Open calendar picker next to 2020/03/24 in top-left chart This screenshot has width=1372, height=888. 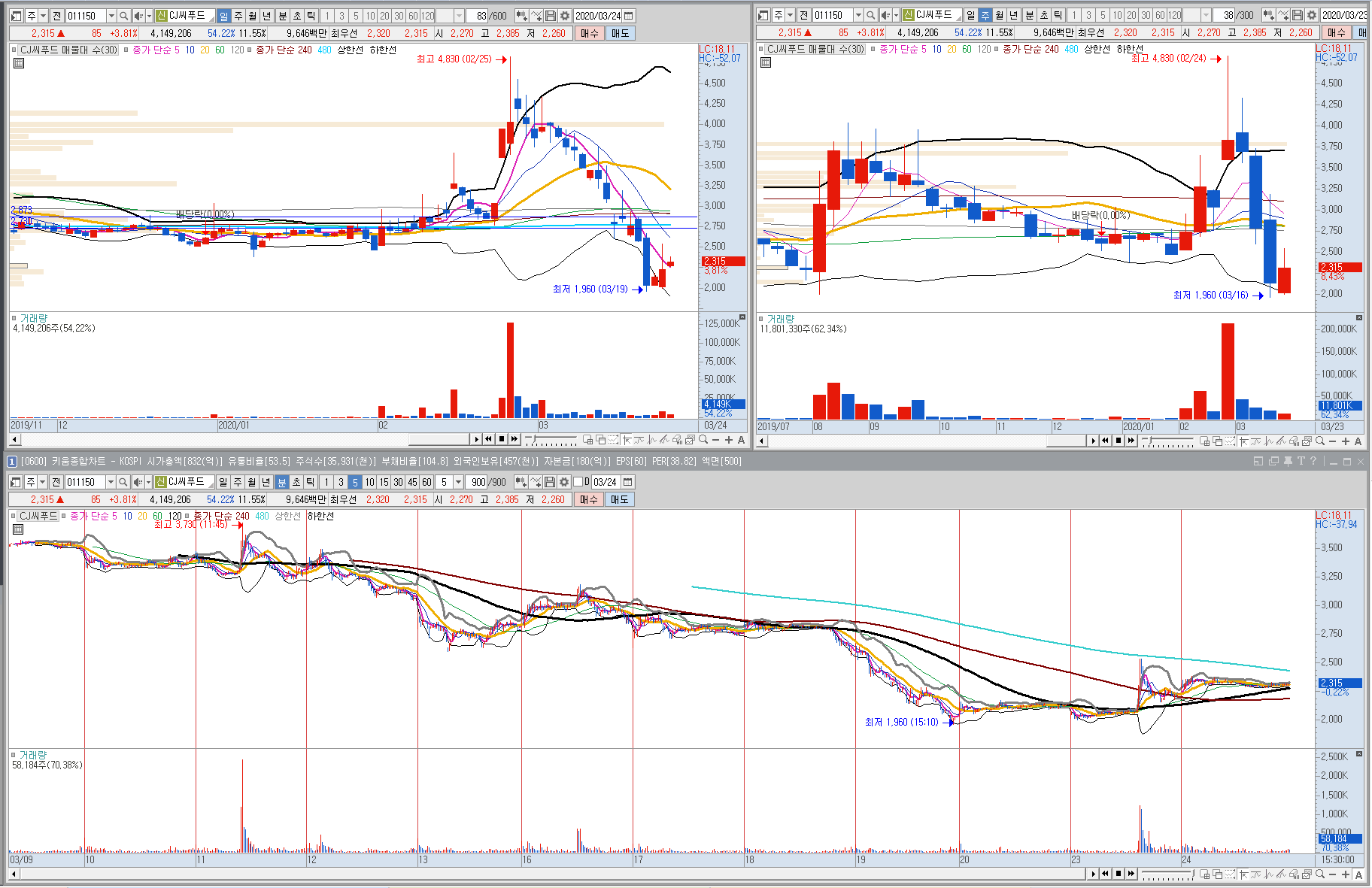coord(629,16)
